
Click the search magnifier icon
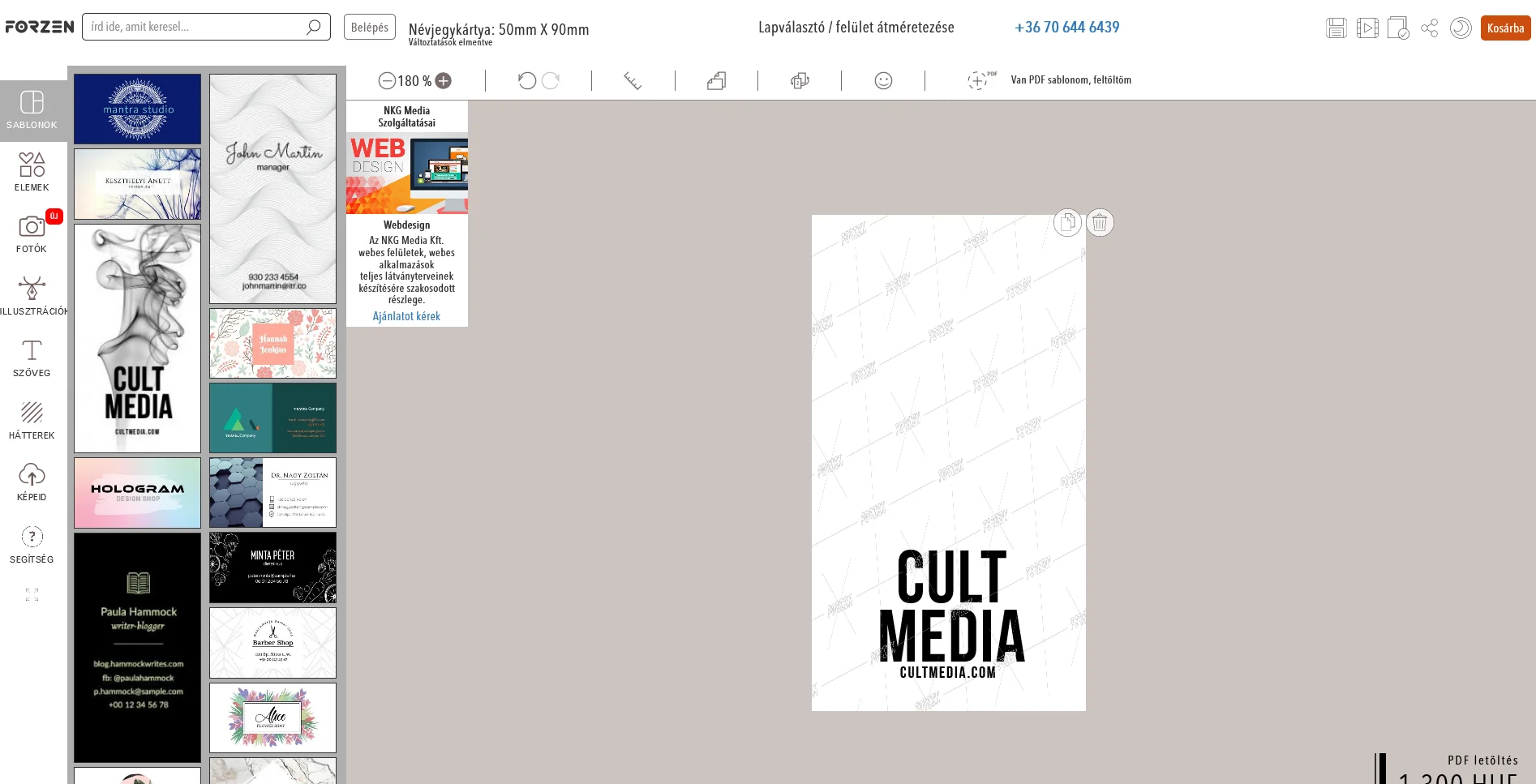click(313, 27)
